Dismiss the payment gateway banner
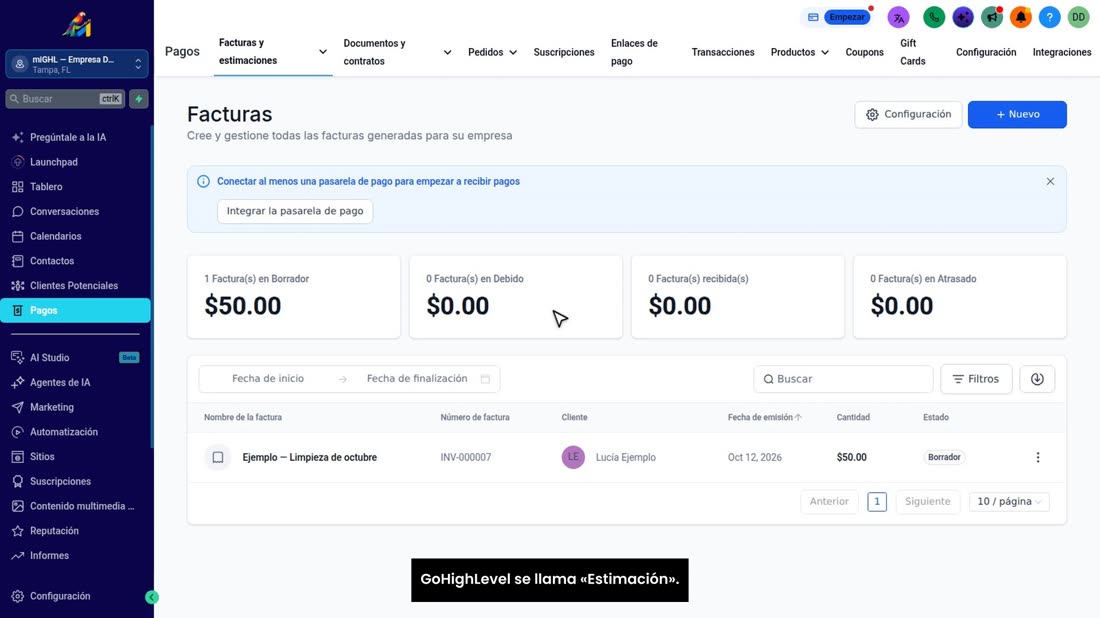 click(1050, 181)
